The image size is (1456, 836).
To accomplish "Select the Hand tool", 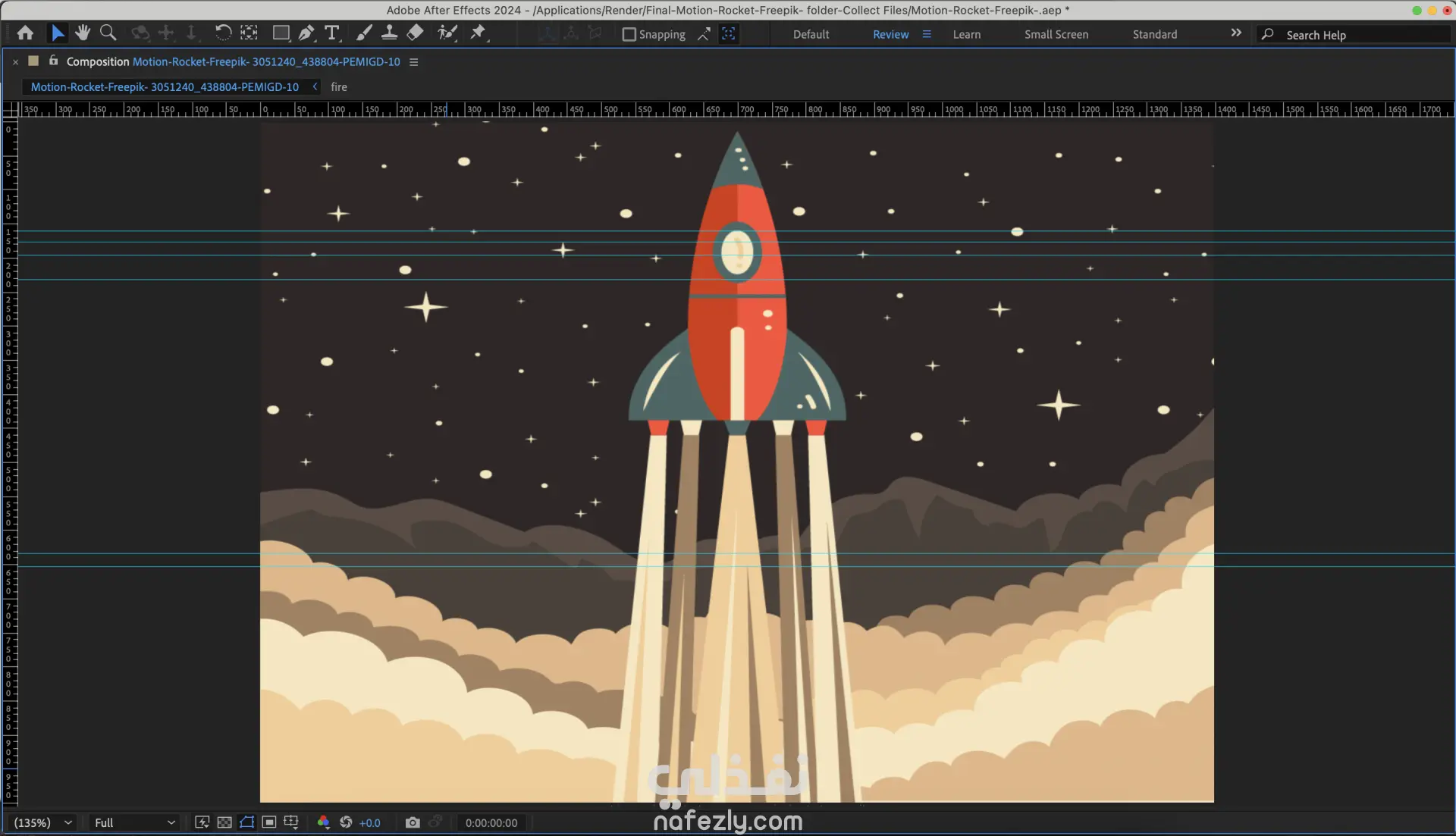I will [83, 33].
